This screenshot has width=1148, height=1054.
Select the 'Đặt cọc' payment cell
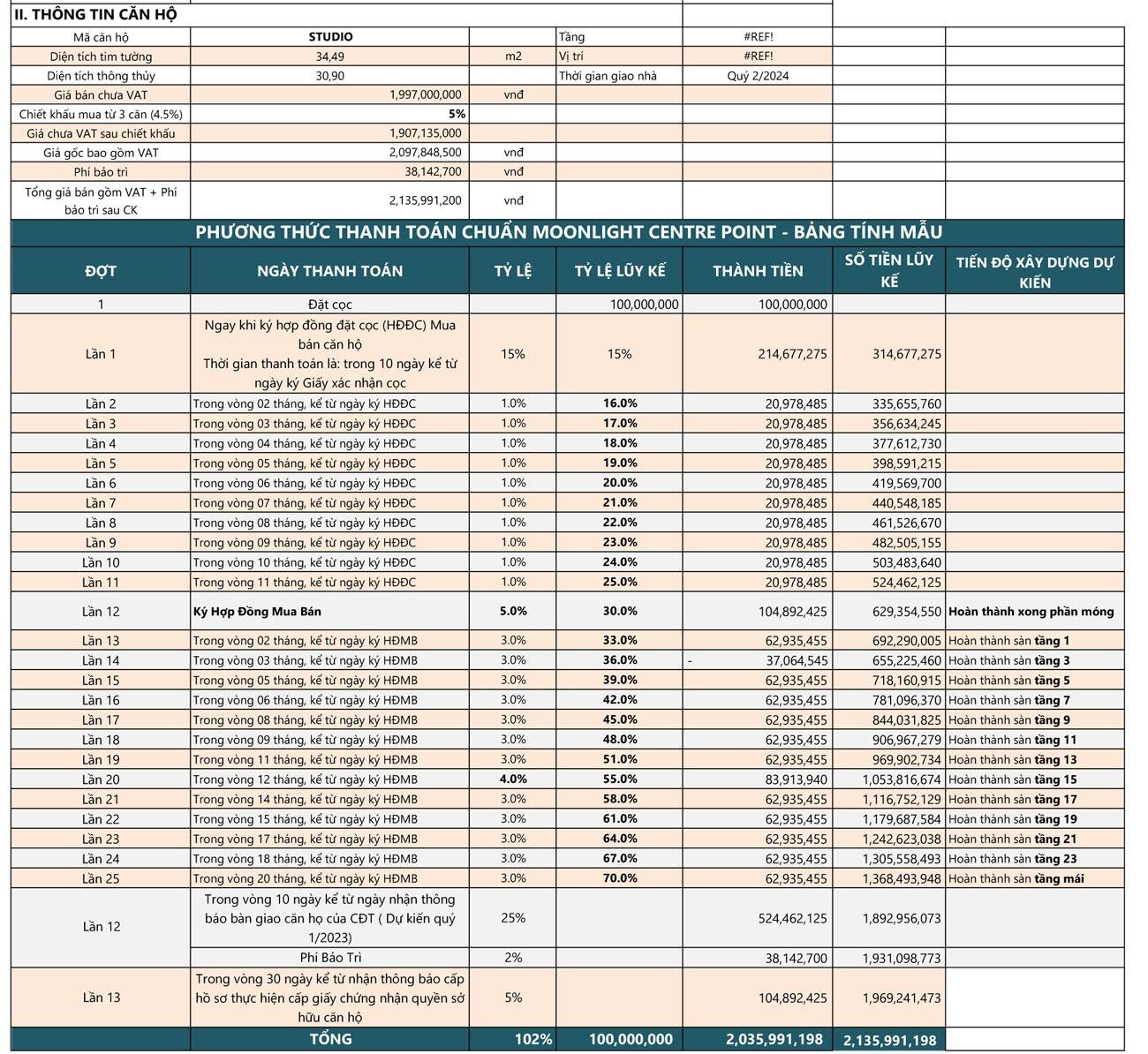(329, 305)
